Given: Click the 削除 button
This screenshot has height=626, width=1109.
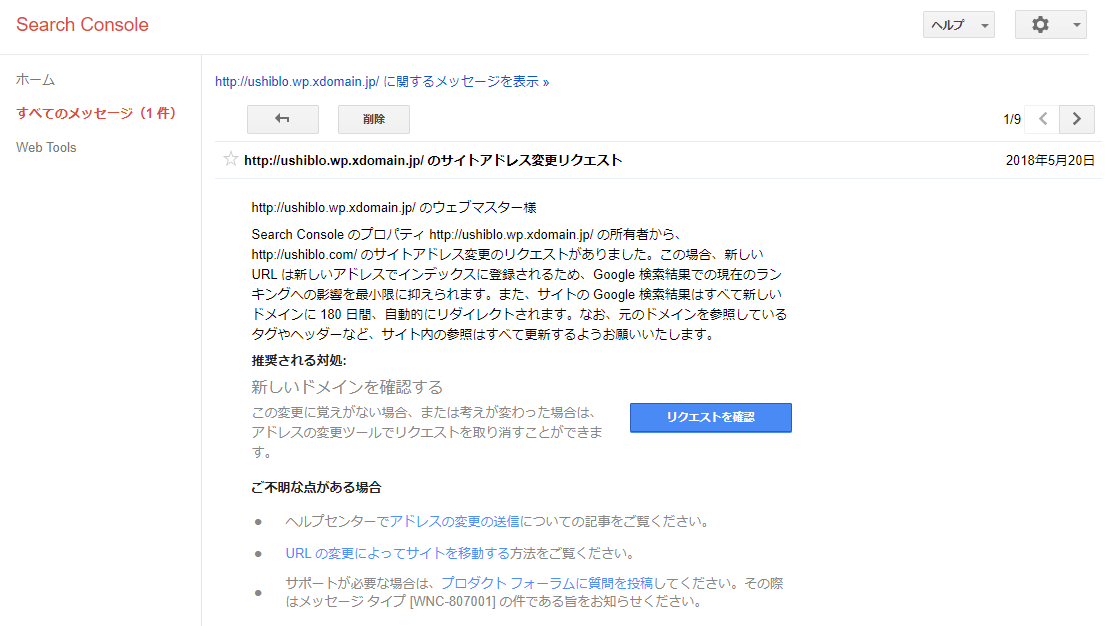Looking at the screenshot, I should pos(373,119).
